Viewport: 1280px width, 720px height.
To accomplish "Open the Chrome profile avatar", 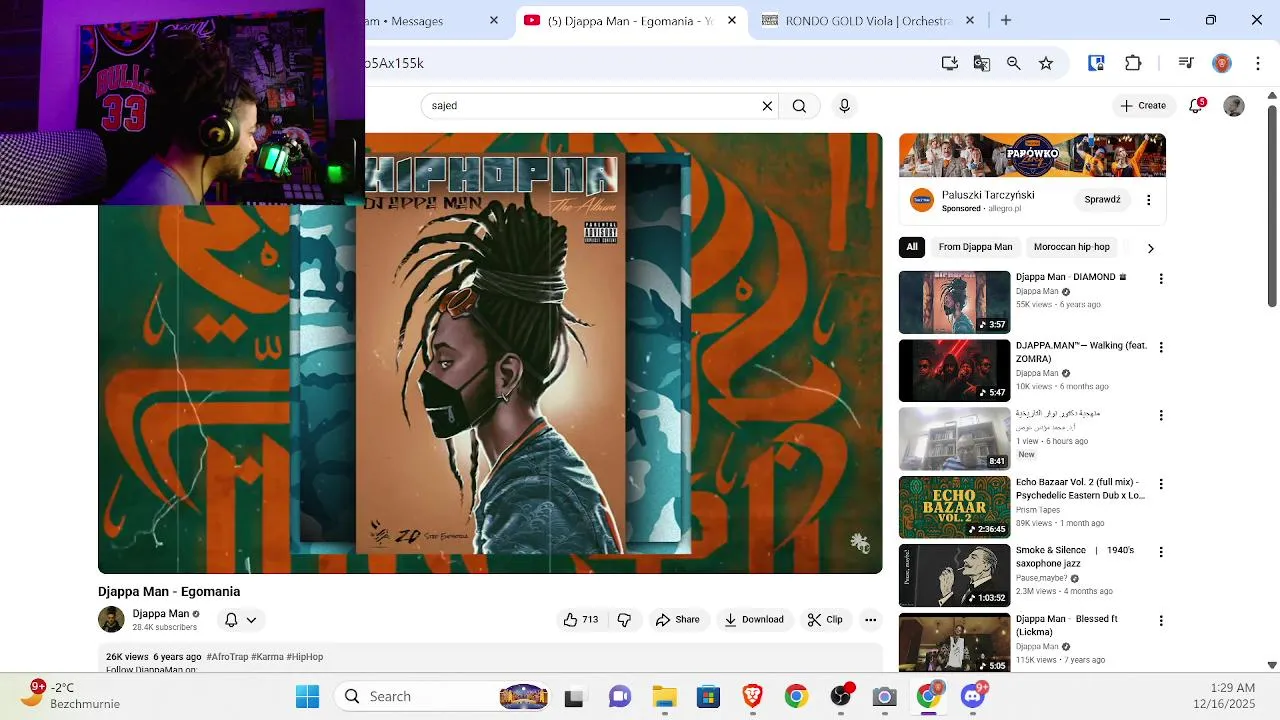I will pos(1222,63).
